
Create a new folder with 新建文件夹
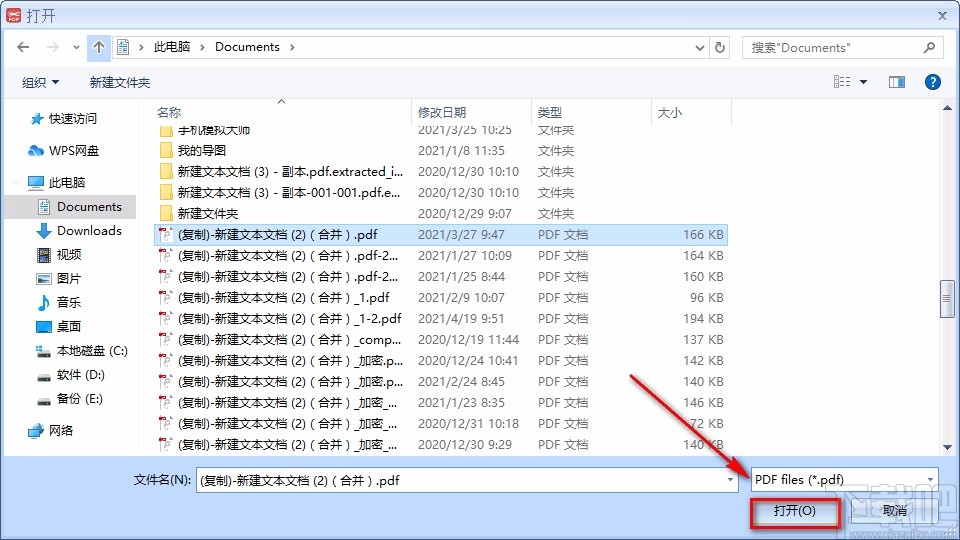119,82
